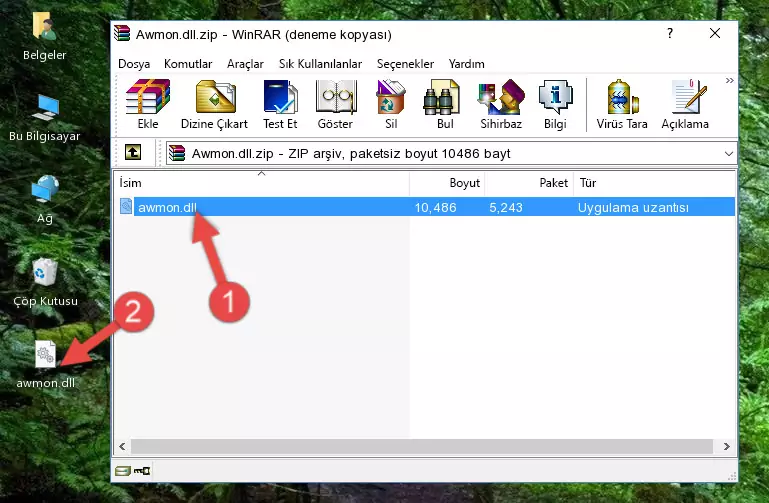
Task: Open the Dosya menu
Action: point(134,64)
